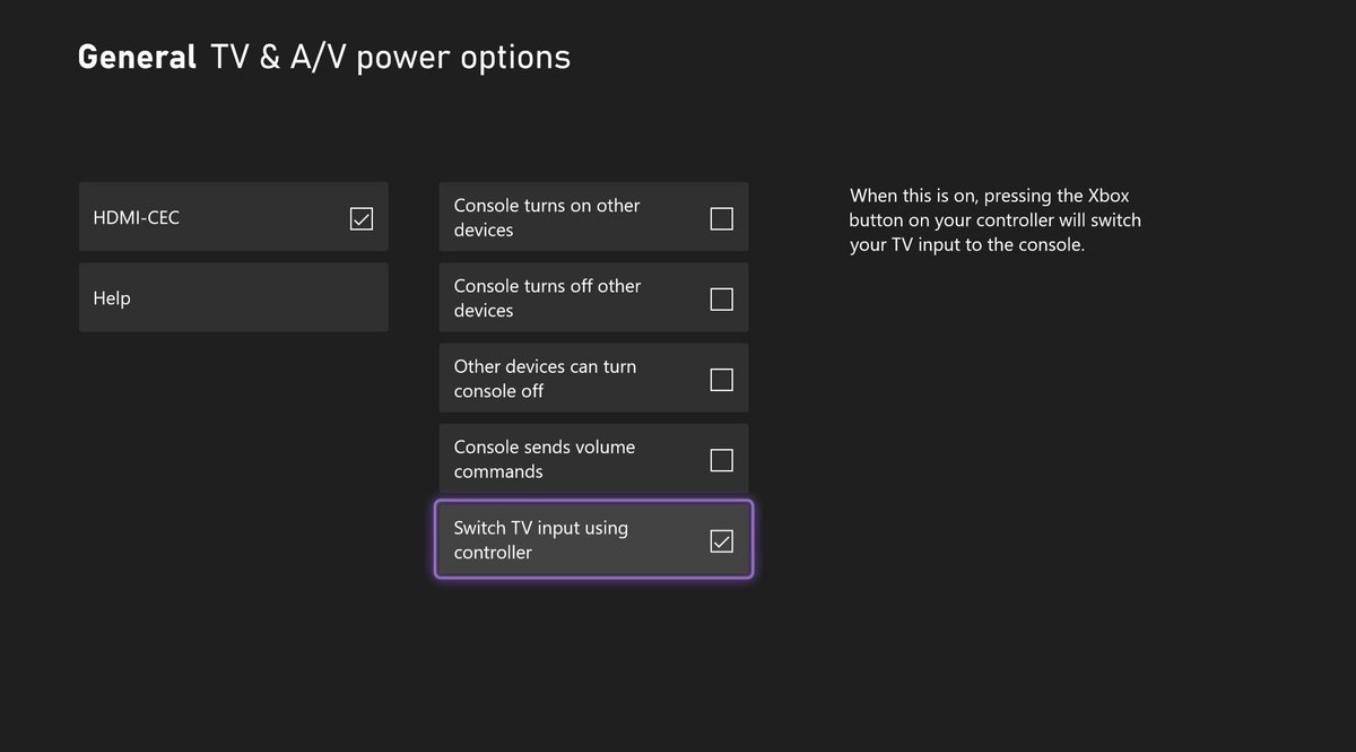
Task: Check the Console turns on other devices box
Action: [x=721, y=218]
